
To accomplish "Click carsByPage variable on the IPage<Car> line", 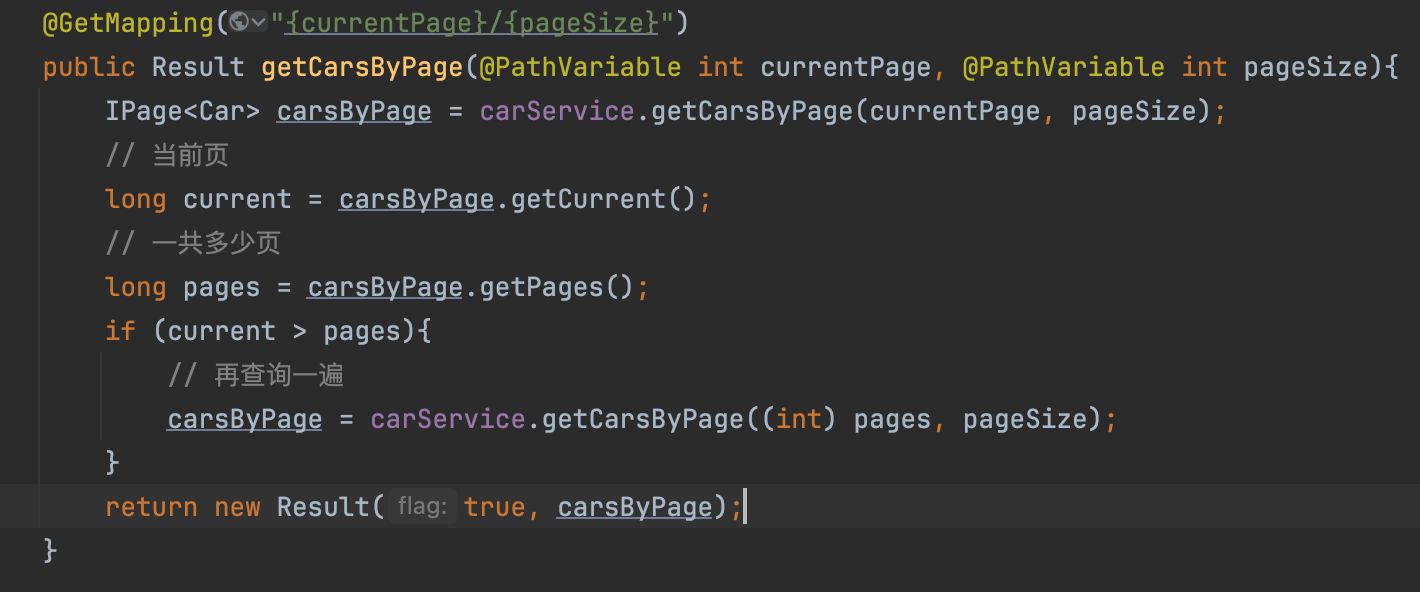I will (354, 111).
